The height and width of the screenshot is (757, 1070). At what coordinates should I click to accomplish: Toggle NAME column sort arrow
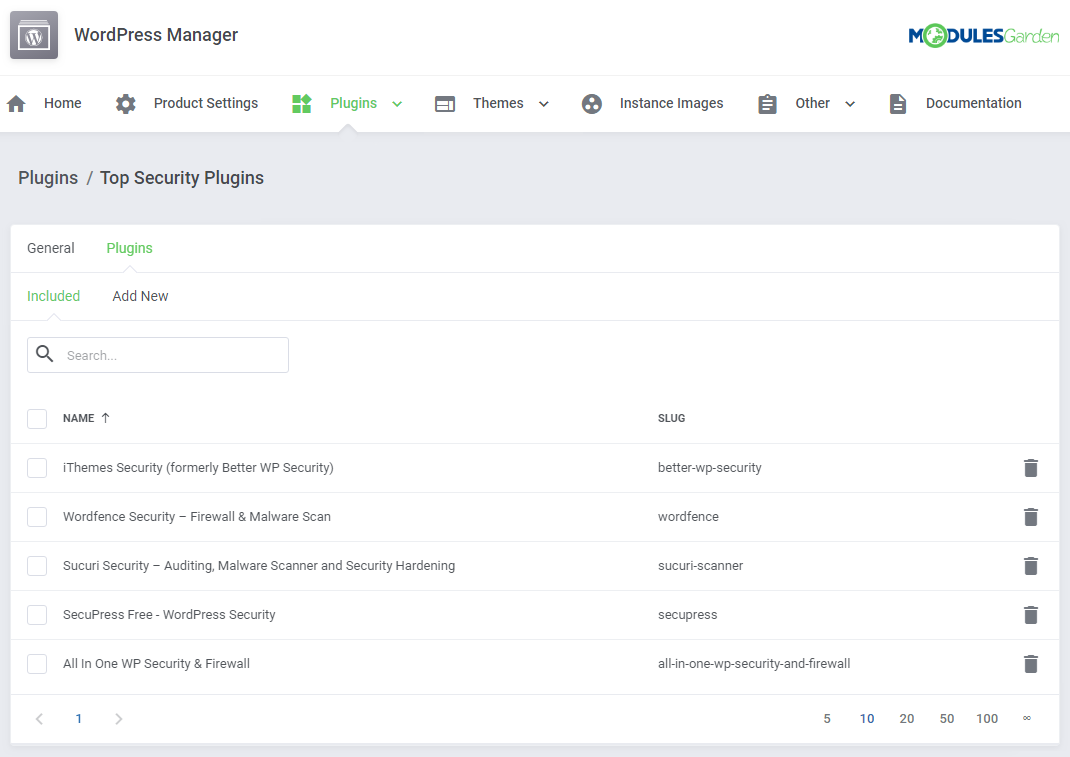[105, 418]
